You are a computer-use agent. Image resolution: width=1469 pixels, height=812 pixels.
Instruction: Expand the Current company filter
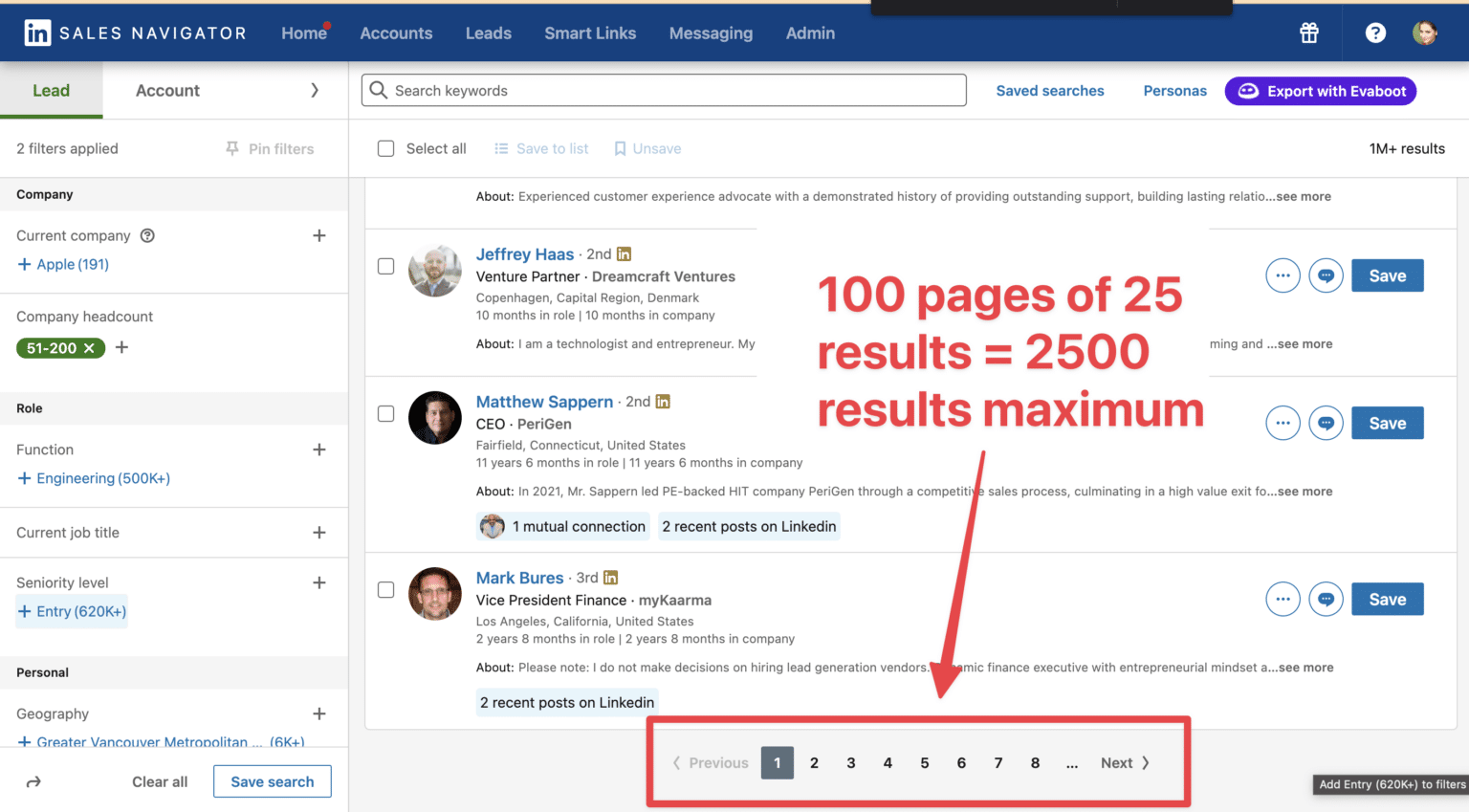point(319,235)
